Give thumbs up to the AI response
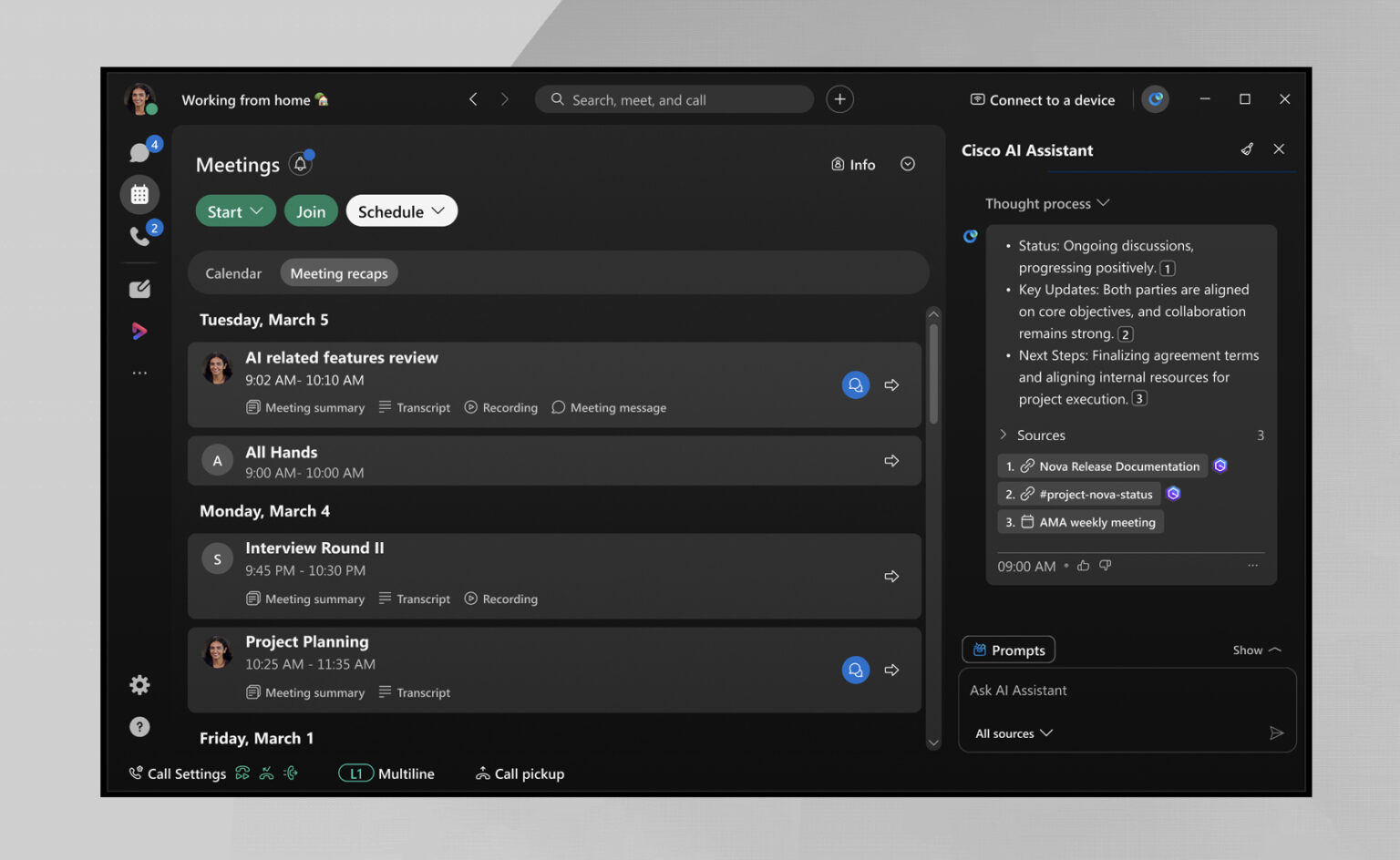The height and width of the screenshot is (860, 1400). [1083, 566]
